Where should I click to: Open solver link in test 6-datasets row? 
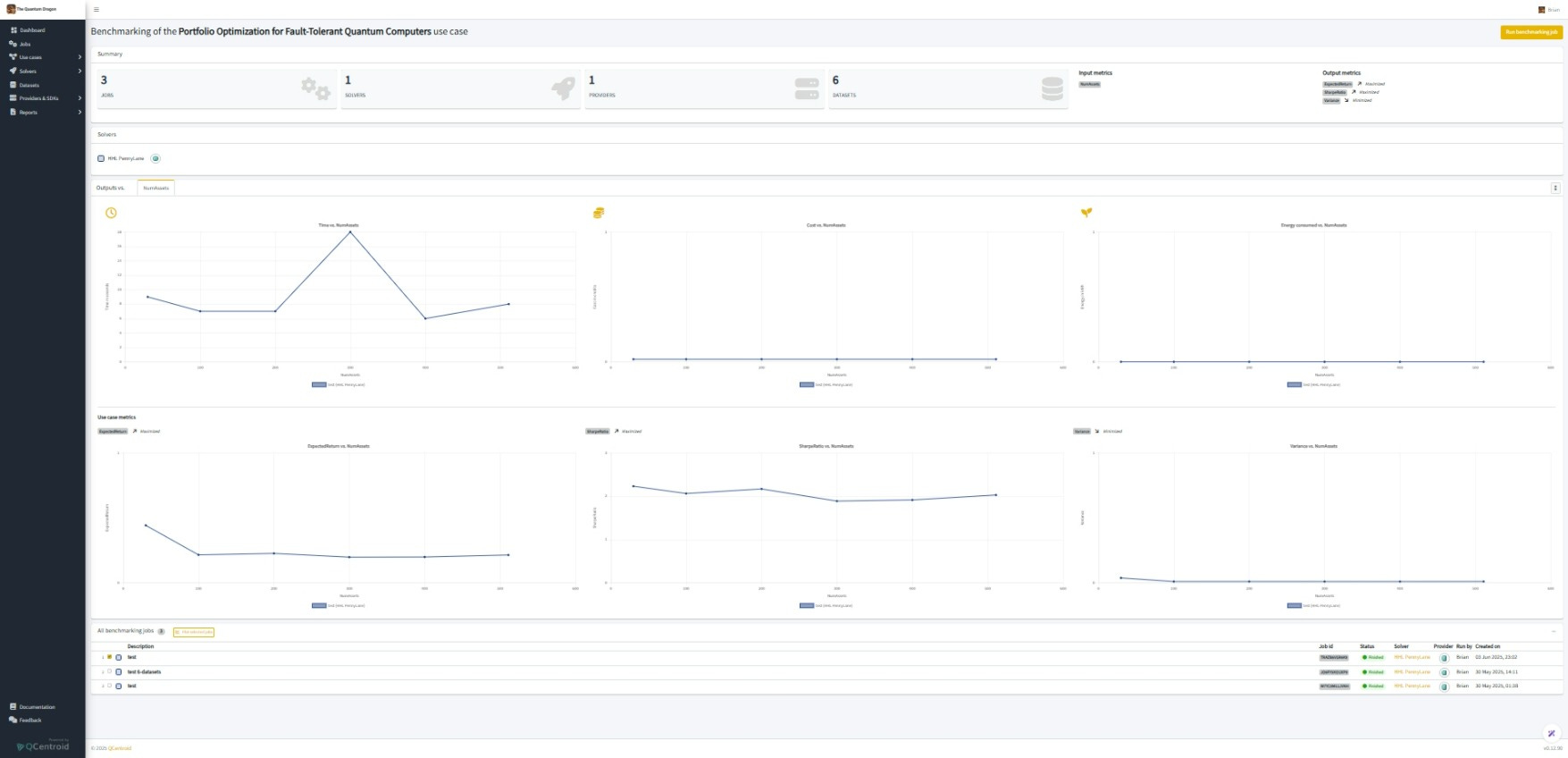(x=1412, y=671)
